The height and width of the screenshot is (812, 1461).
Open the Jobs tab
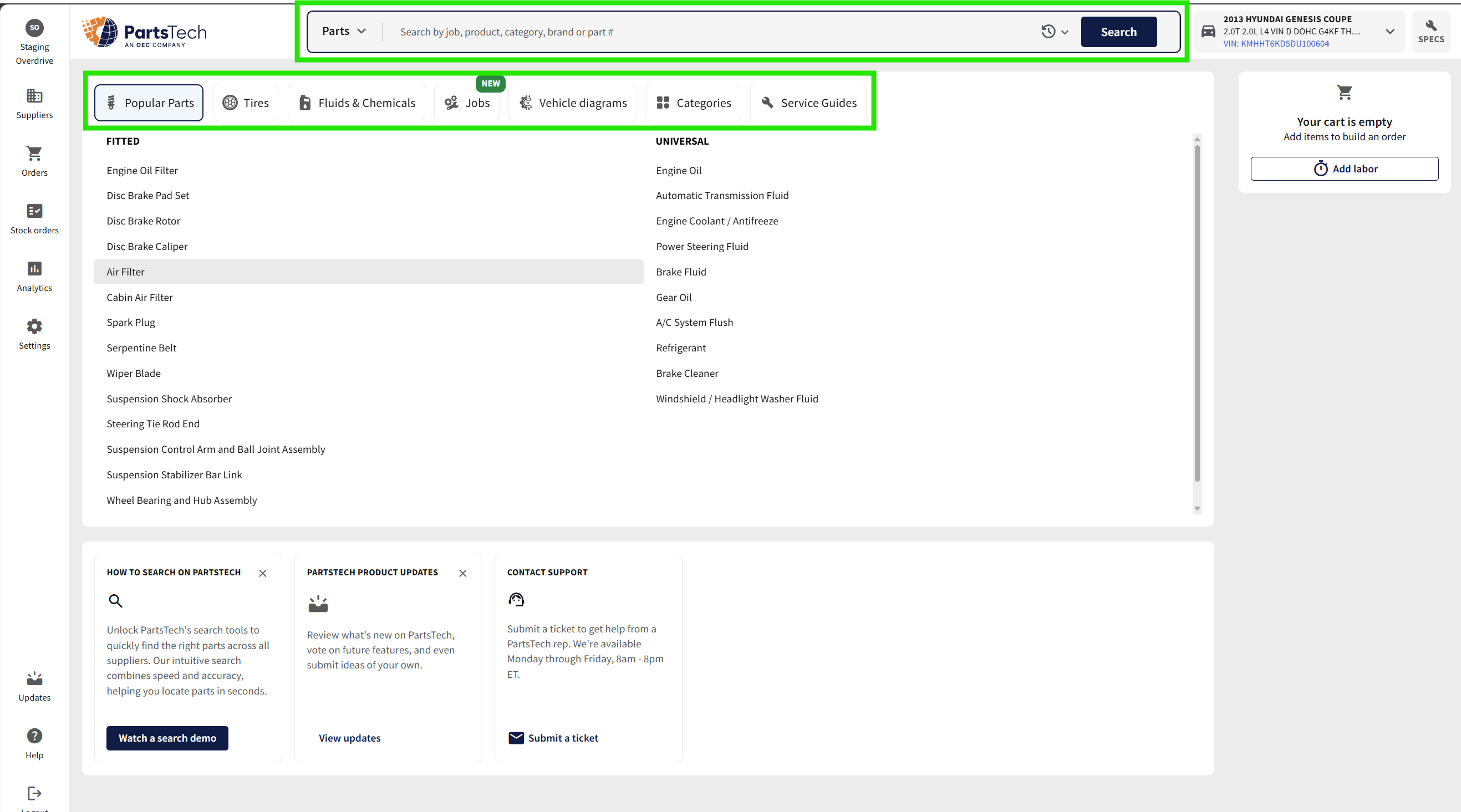(x=467, y=103)
